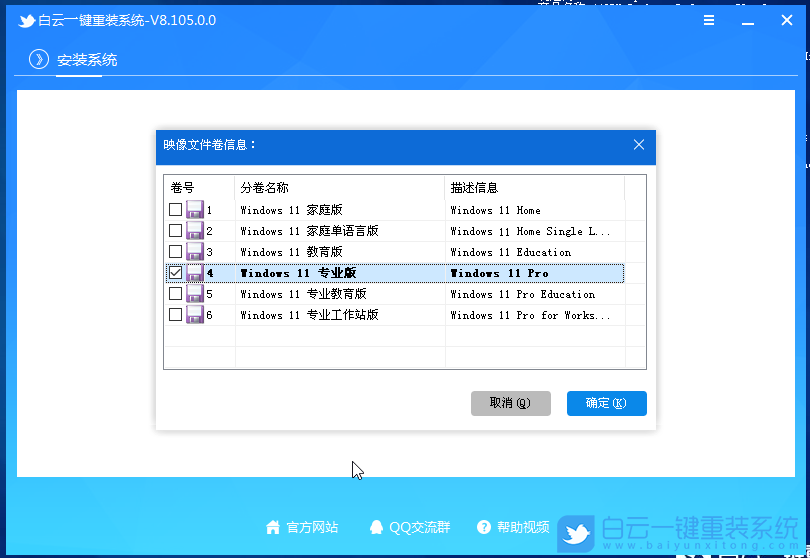Tick the checkbox for volume 6 专业工作站版

(x=176, y=315)
